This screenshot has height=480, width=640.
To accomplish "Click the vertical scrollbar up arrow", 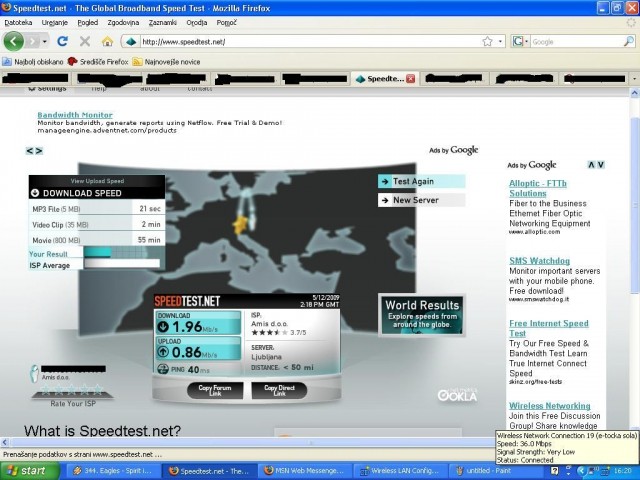I will click(635, 93).
